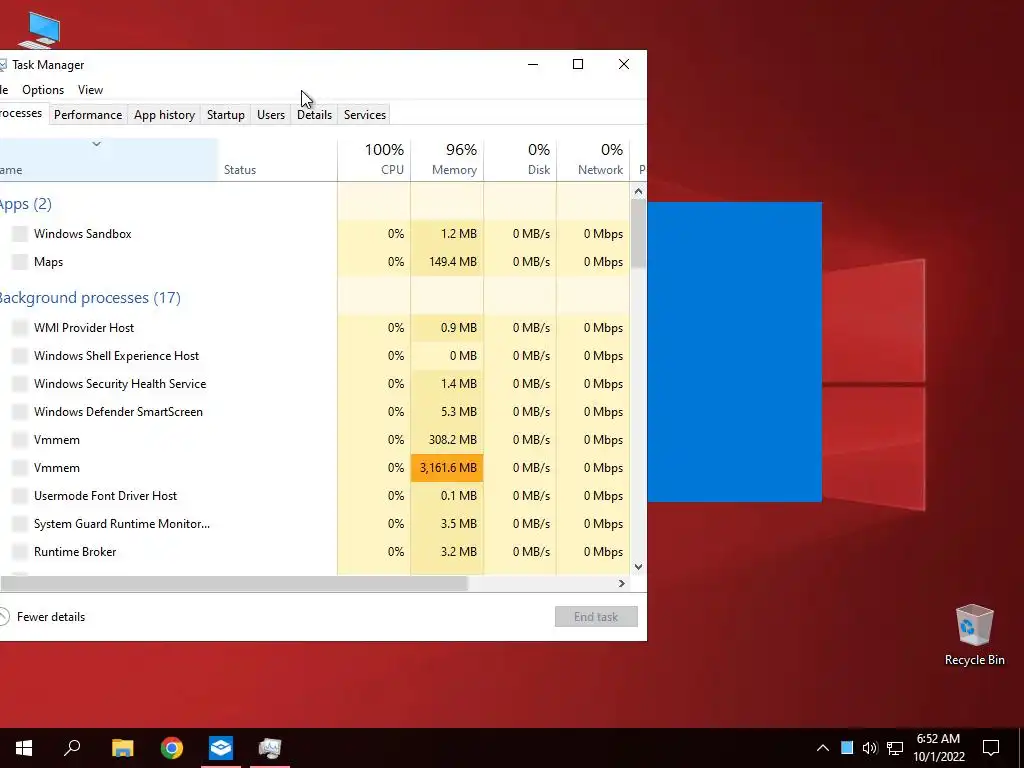Click the horizontal scroll right arrow

coord(622,583)
